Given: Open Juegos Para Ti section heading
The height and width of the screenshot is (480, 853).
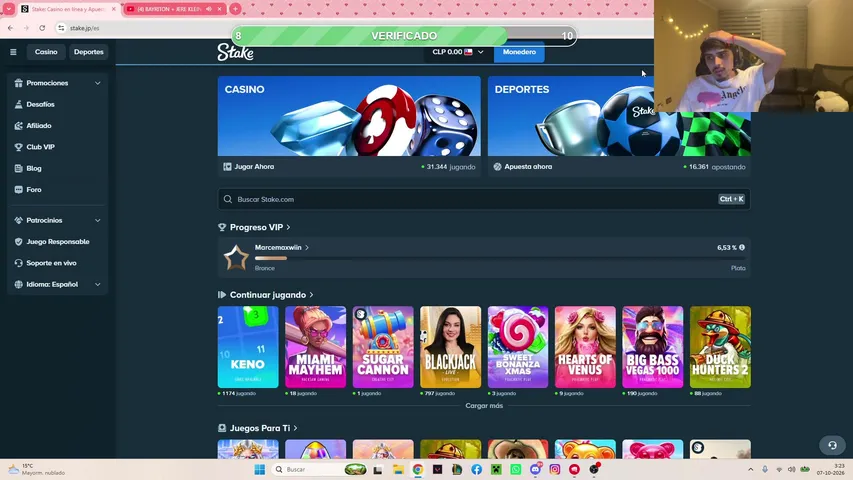Looking at the screenshot, I should tap(260, 428).
